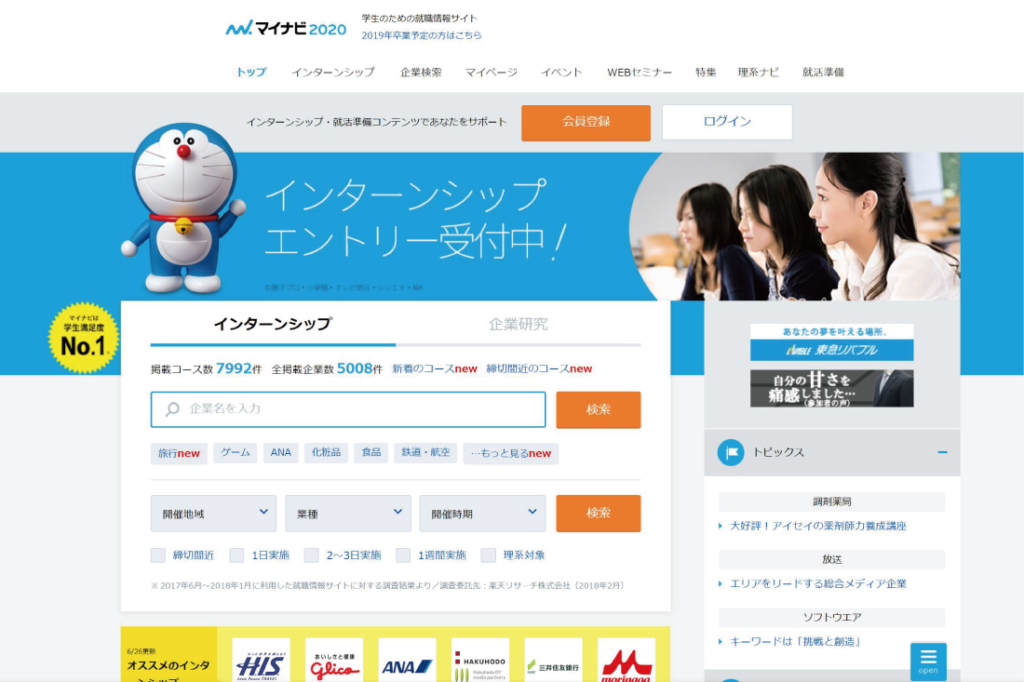This screenshot has width=1024, height=682.
Task: Click 検索 beside the 開催時期 dropdown
Action: pos(598,513)
